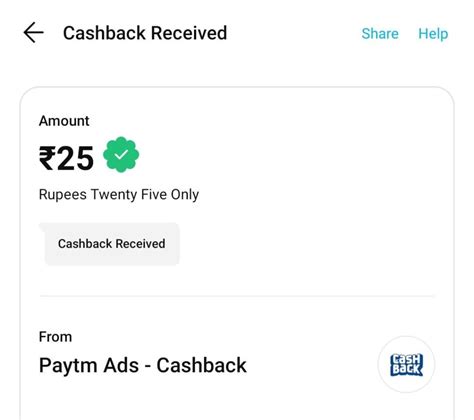Viewport: 474px width, 420px height.
Task: Click the divider line above From
Action: 237,296
